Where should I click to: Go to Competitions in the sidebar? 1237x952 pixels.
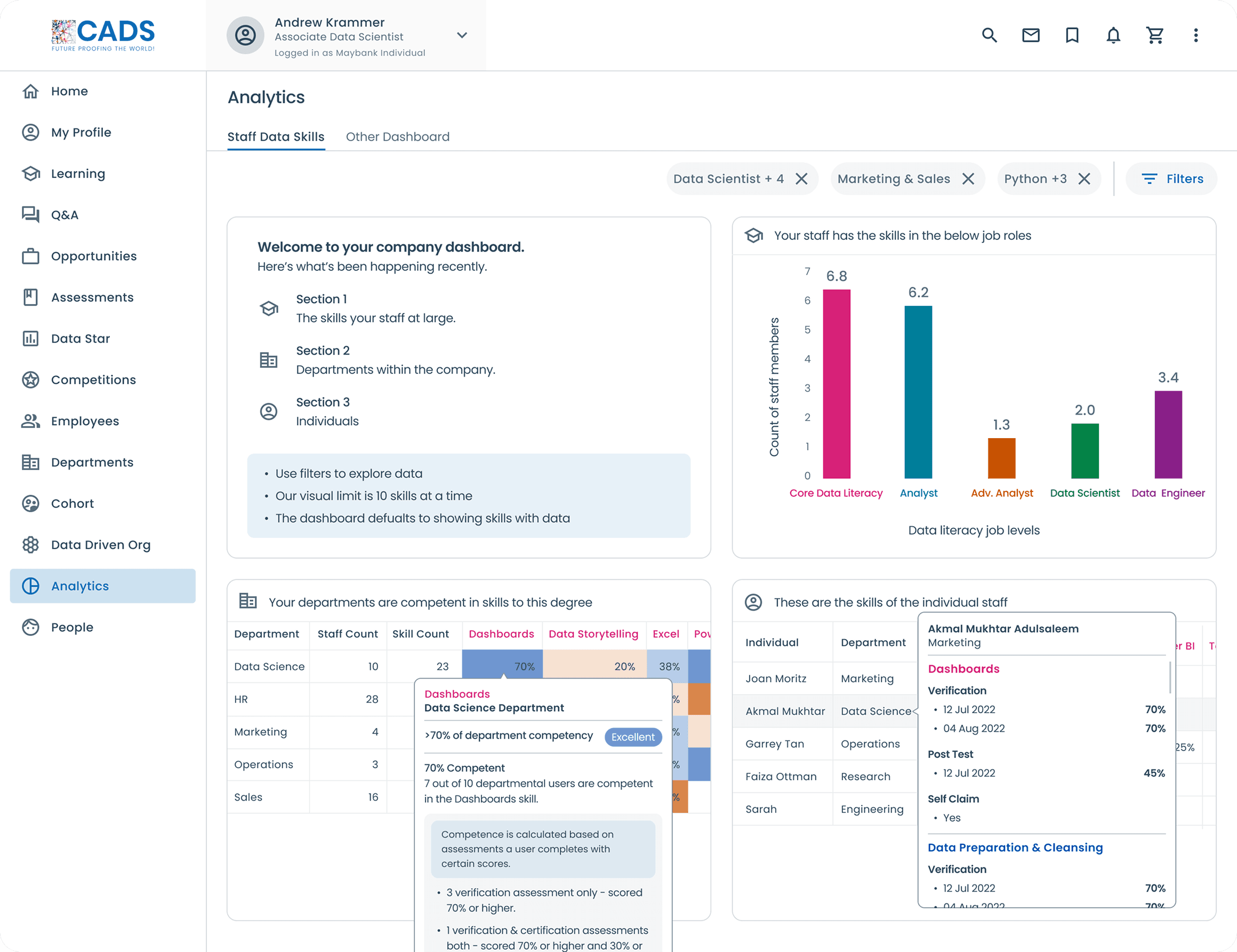click(93, 380)
